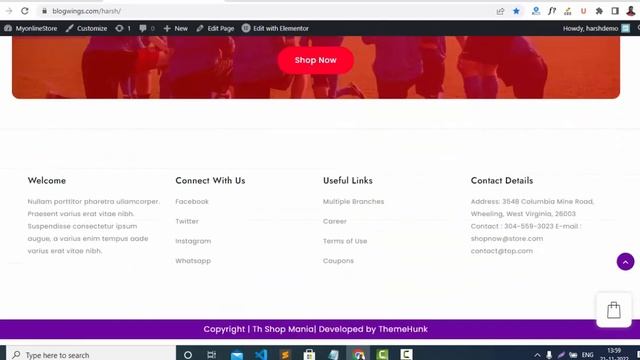
Task: Click the purple scroll-to-top arrow button
Action: pyautogui.click(x=625, y=262)
